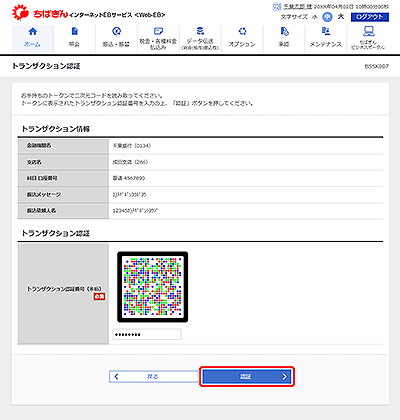The width and height of the screenshot is (400, 420).
Task: Open 税金・各種料金払込み payment menu
Action: pos(158,39)
